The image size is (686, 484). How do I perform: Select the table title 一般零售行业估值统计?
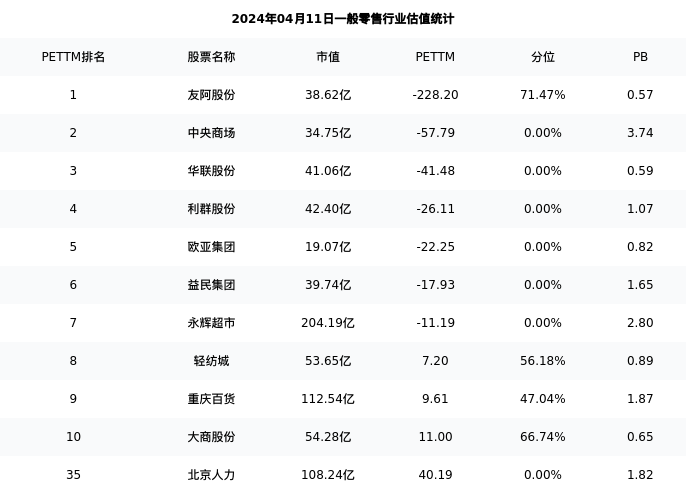click(342, 19)
